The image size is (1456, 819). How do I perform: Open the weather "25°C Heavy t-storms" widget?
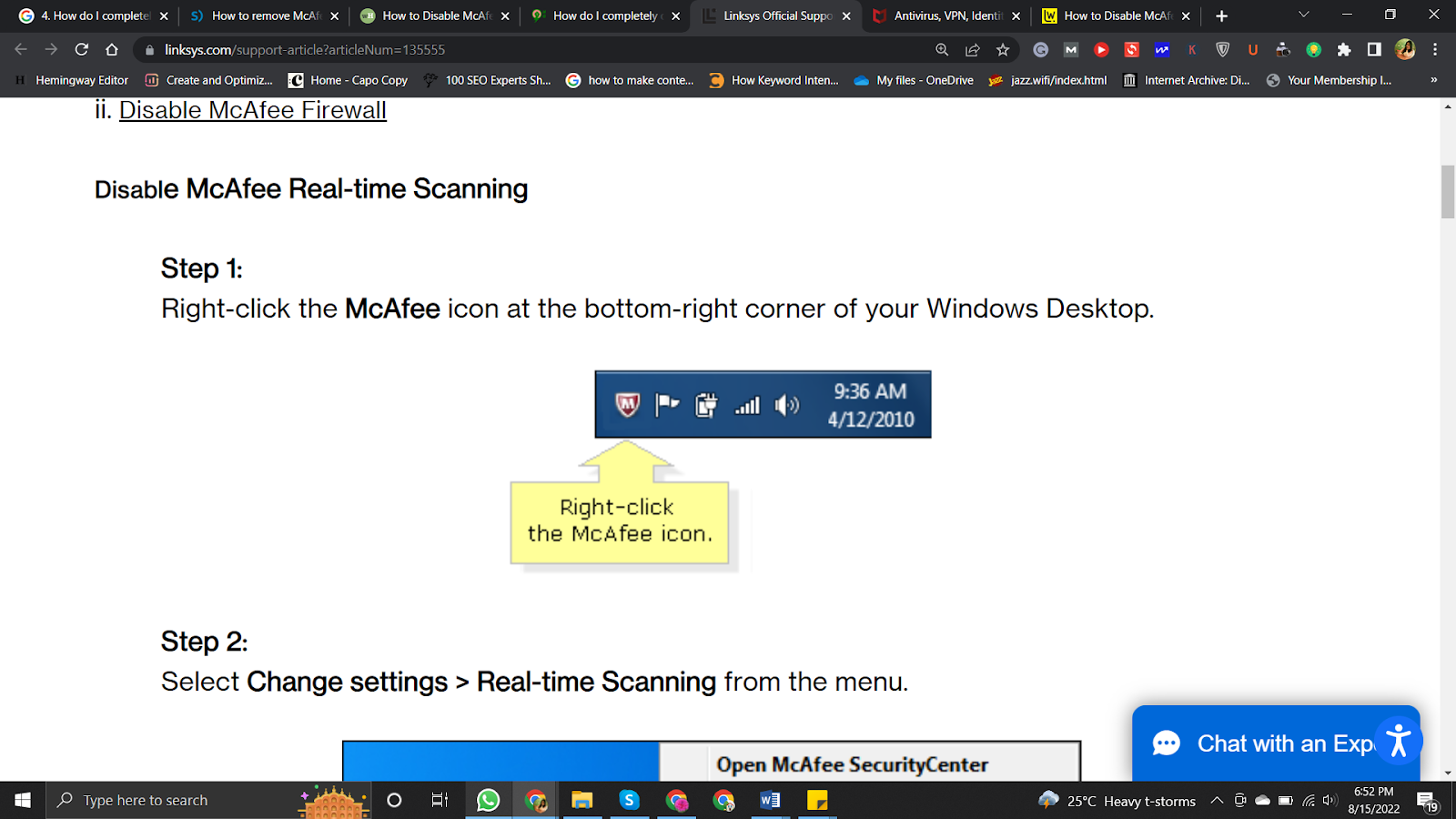pyautogui.click(x=1117, y=801)
